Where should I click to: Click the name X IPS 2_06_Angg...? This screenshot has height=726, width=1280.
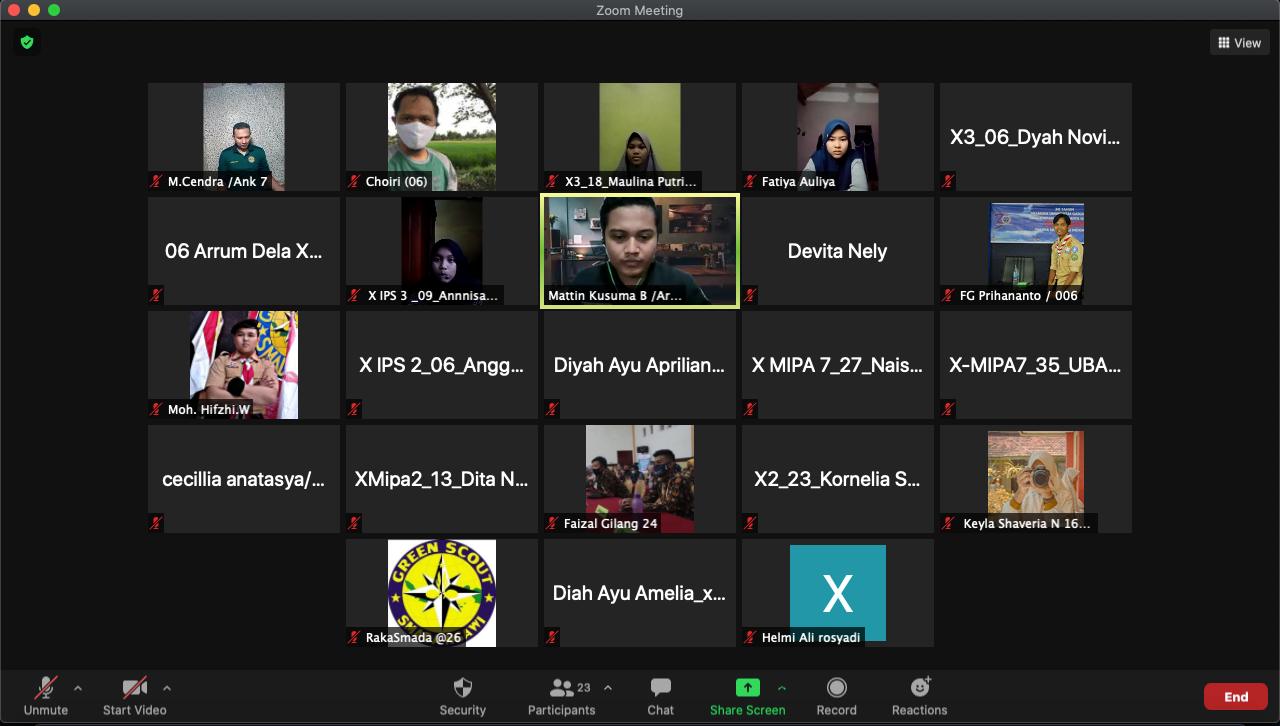pos(442,365)
